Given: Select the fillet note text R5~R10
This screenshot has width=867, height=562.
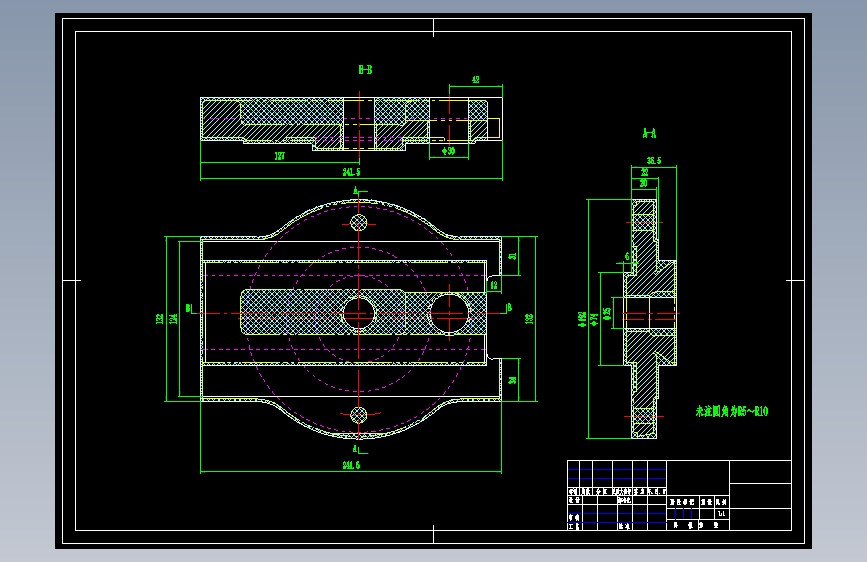Looking at the screenshot, I should [732, 411].
